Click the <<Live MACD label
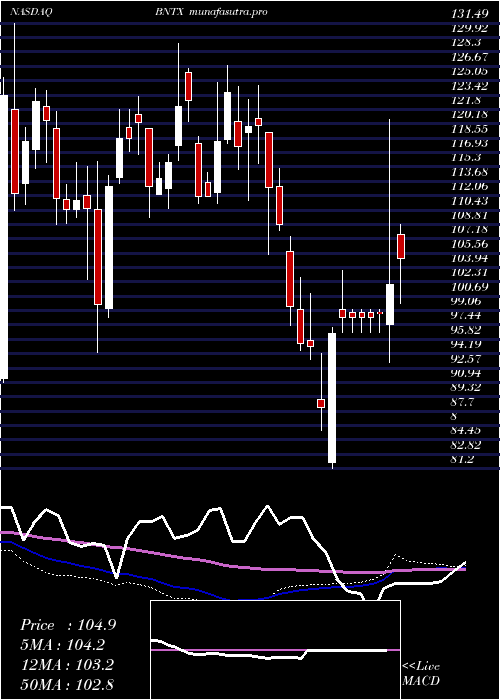 pos(421,674)
